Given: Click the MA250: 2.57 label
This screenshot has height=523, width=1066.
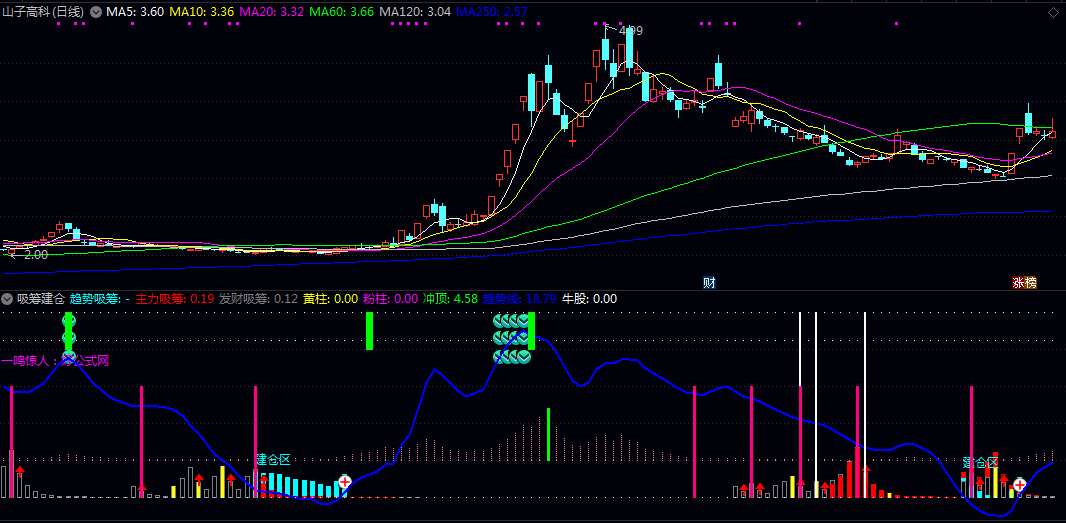Looking at the screenshot, I should 491,12.
